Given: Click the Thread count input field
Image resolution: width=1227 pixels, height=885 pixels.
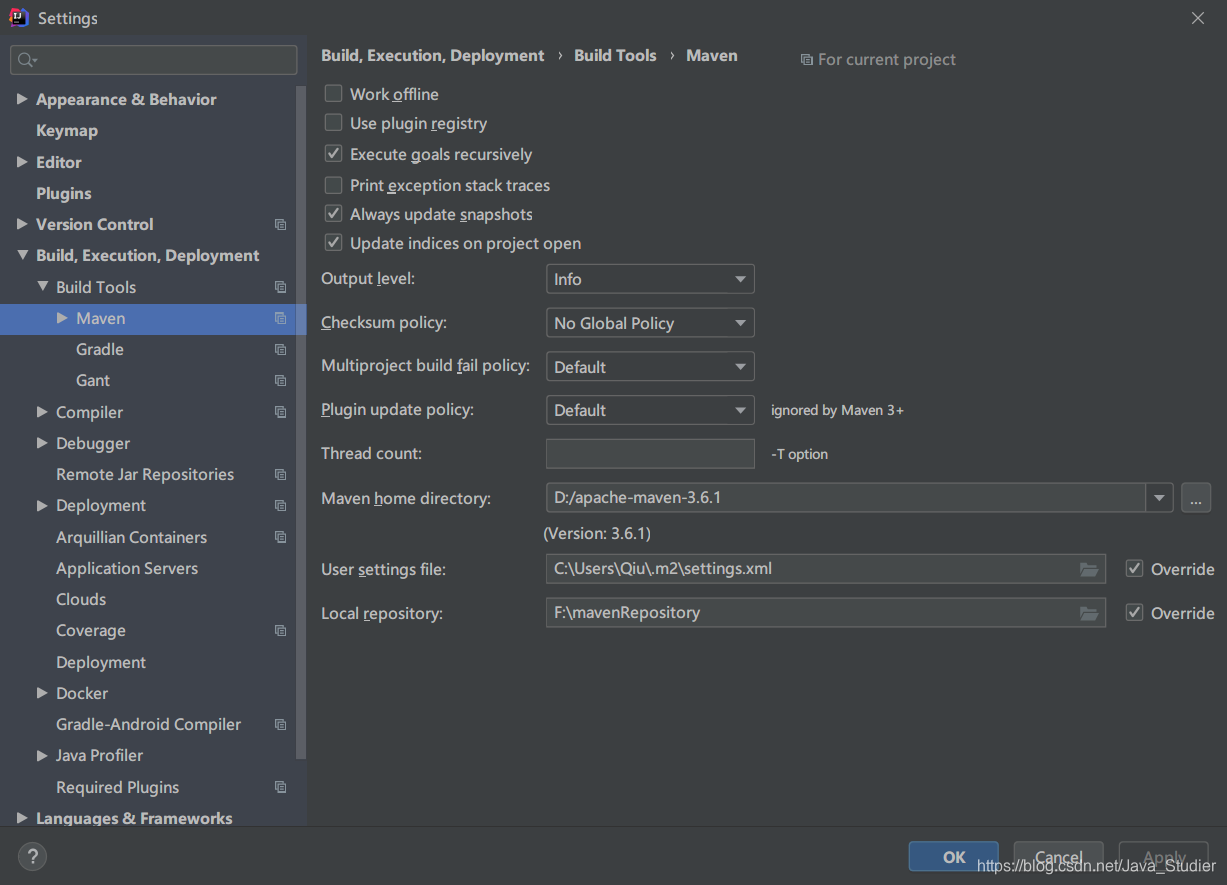Looking at the screenshot, I should click(650, 453).
